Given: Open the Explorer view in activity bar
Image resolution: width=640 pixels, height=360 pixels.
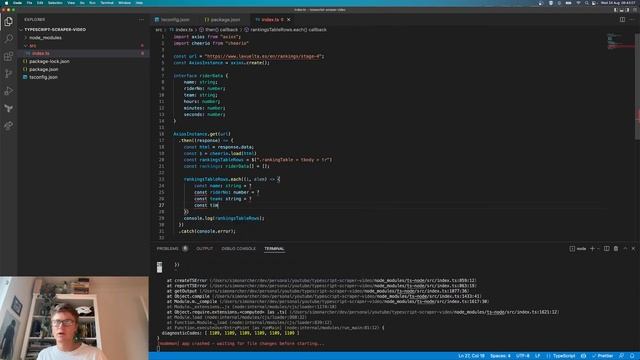Looking at the screenshot, I should click(x=9, y=21).
